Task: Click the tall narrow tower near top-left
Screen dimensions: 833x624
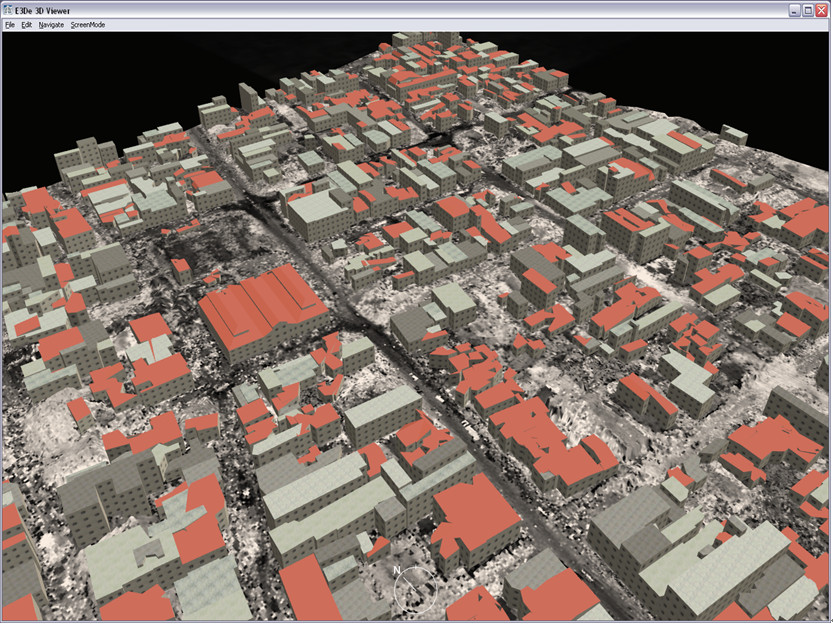Action: [248, 98]
